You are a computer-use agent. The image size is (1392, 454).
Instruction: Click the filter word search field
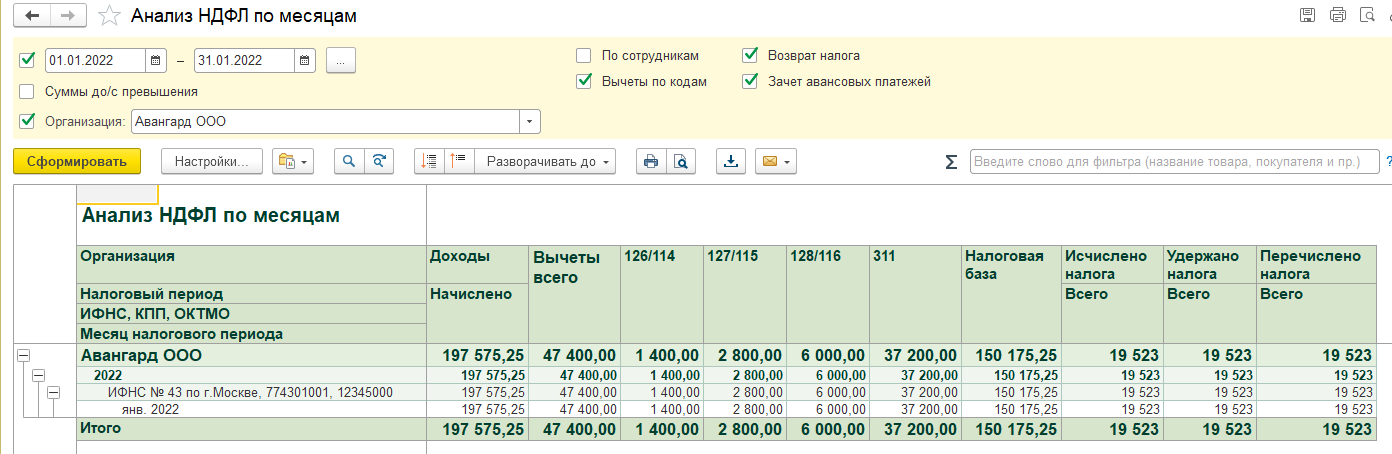click(x=1173, y=161)
